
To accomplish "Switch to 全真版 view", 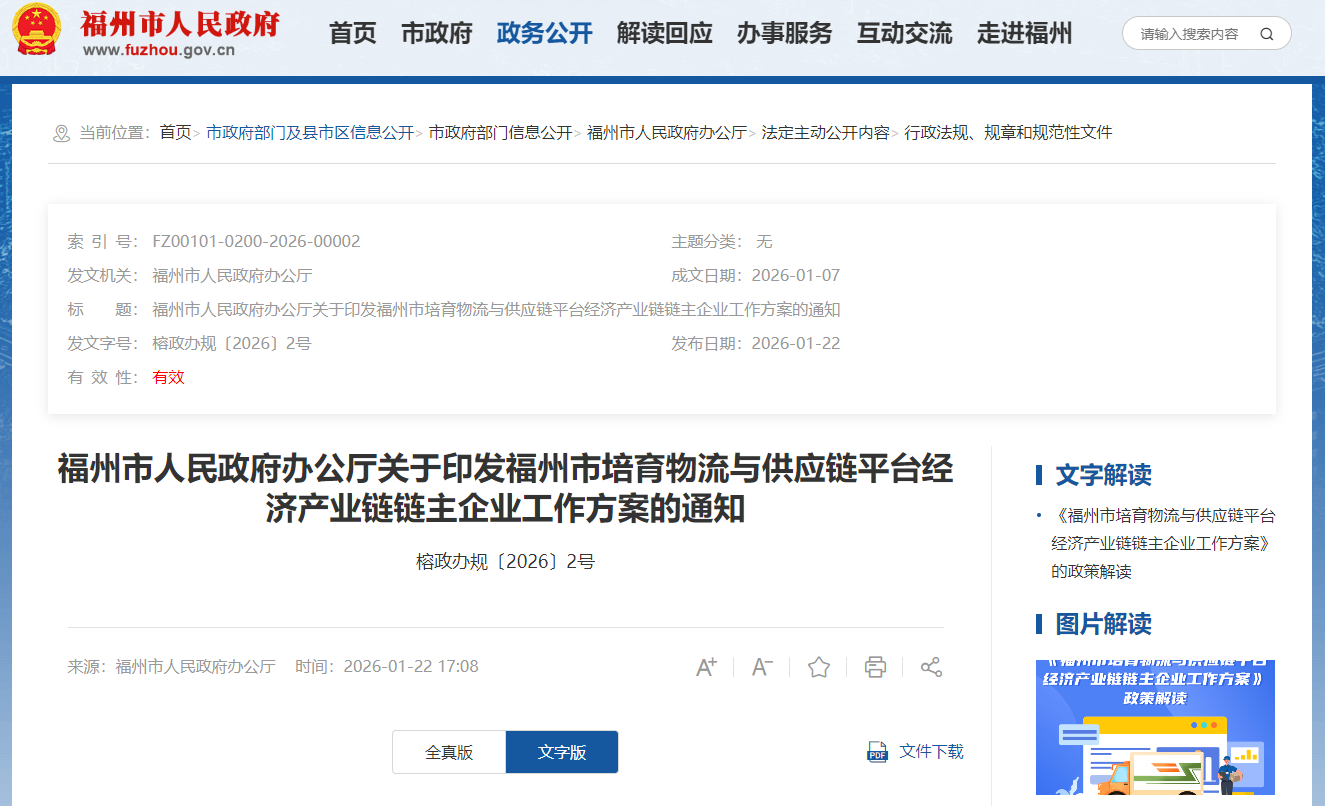I will pos(449,752).
